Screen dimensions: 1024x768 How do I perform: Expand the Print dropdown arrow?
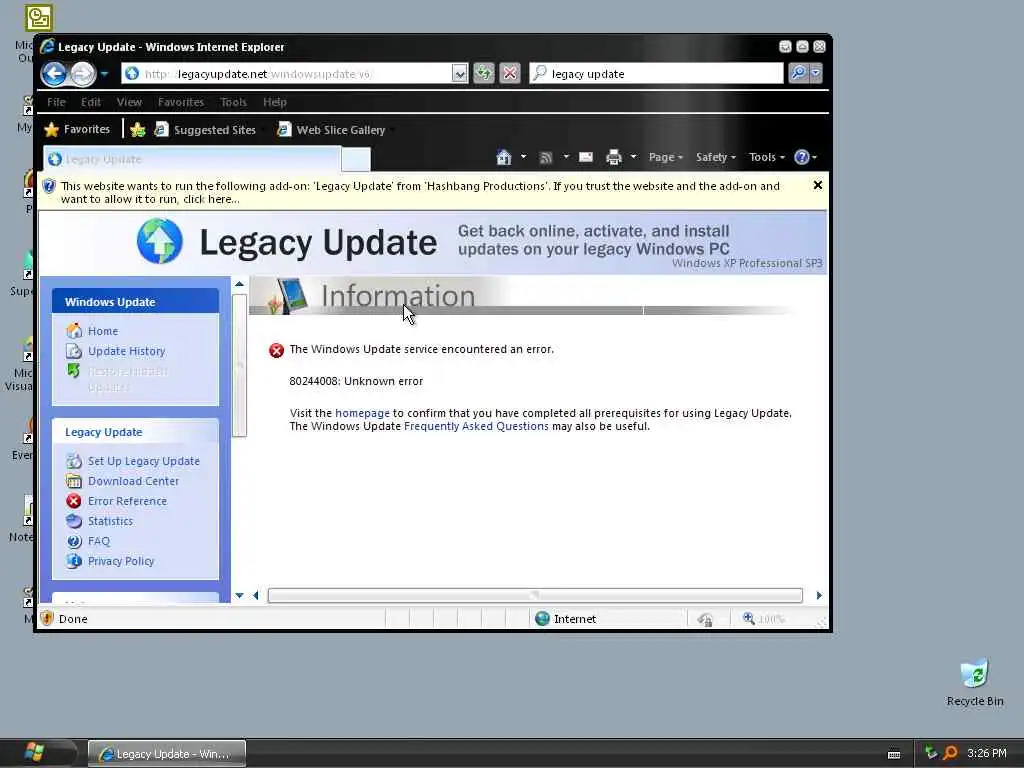(633, 157)
